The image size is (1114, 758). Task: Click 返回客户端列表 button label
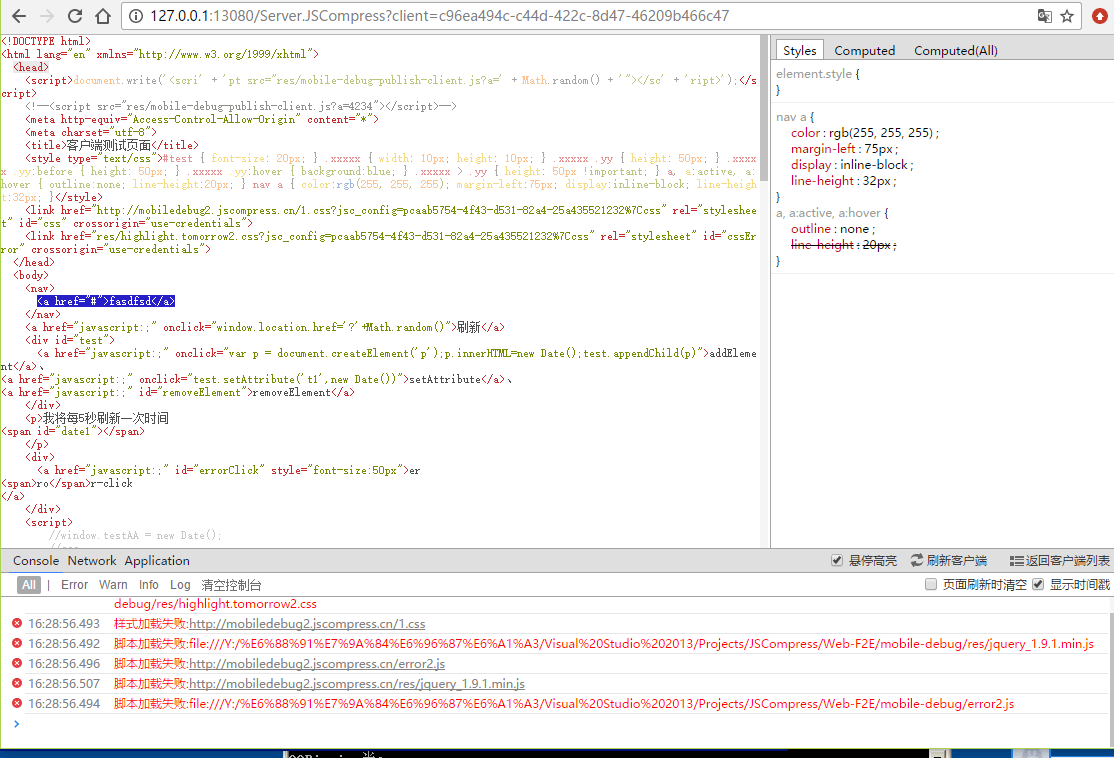coord(1067,561)
